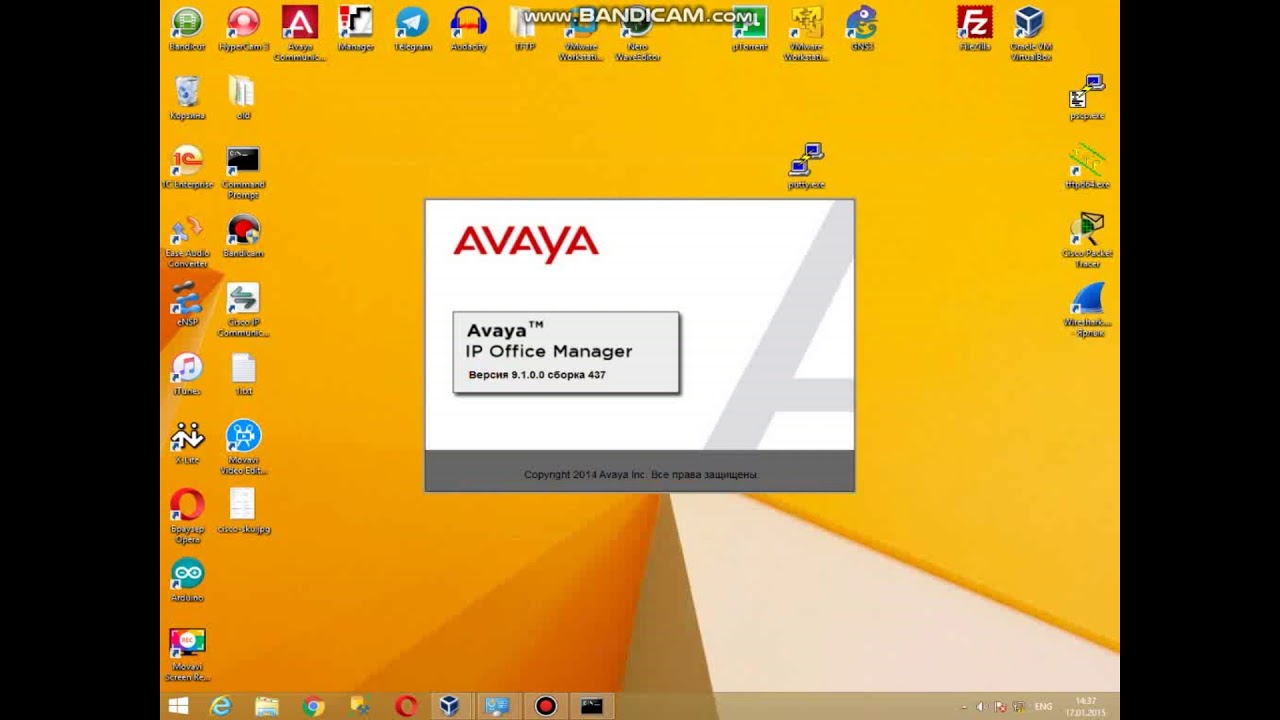
Task: Select the GNS3 desktop icon
Action: (x=861, y=29)
